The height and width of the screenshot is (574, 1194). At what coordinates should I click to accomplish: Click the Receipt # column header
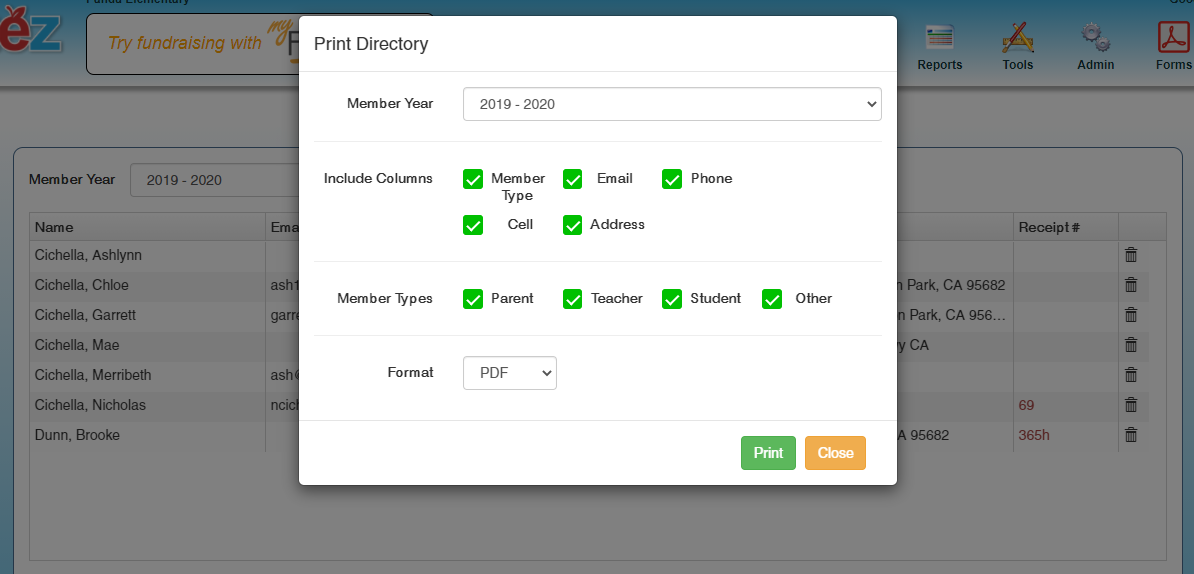point(1048,227)
